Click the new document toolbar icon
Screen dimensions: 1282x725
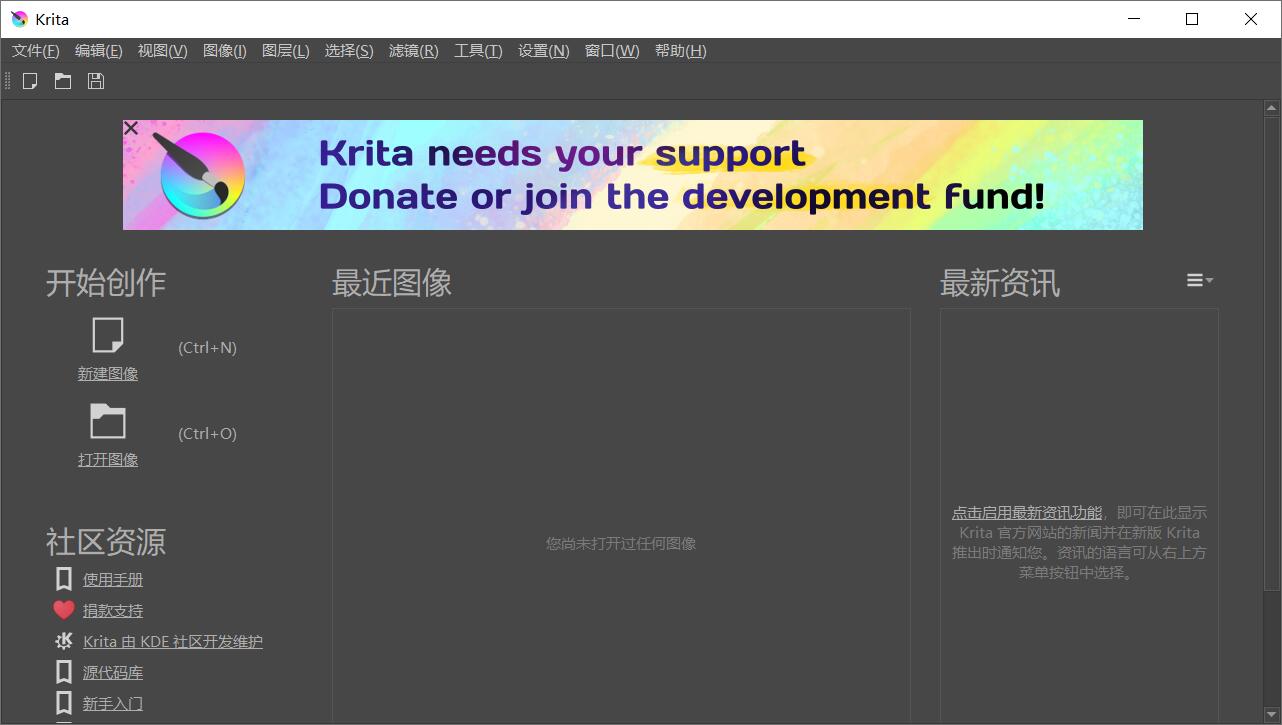[30, 81]
